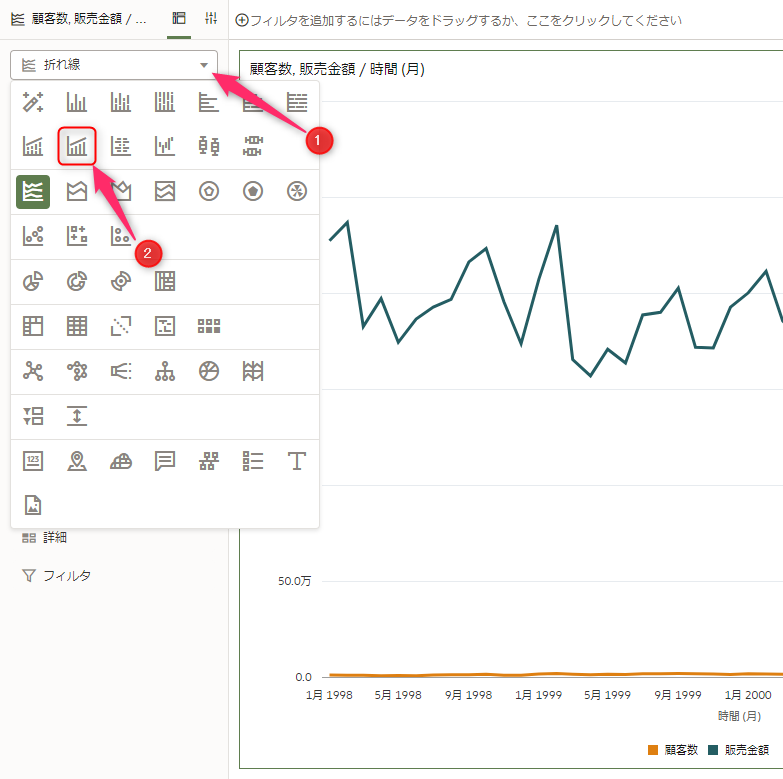This screenshot has height=779, width=783.
Task: Insert an image using the picture file icon
Action: [33, 505]
